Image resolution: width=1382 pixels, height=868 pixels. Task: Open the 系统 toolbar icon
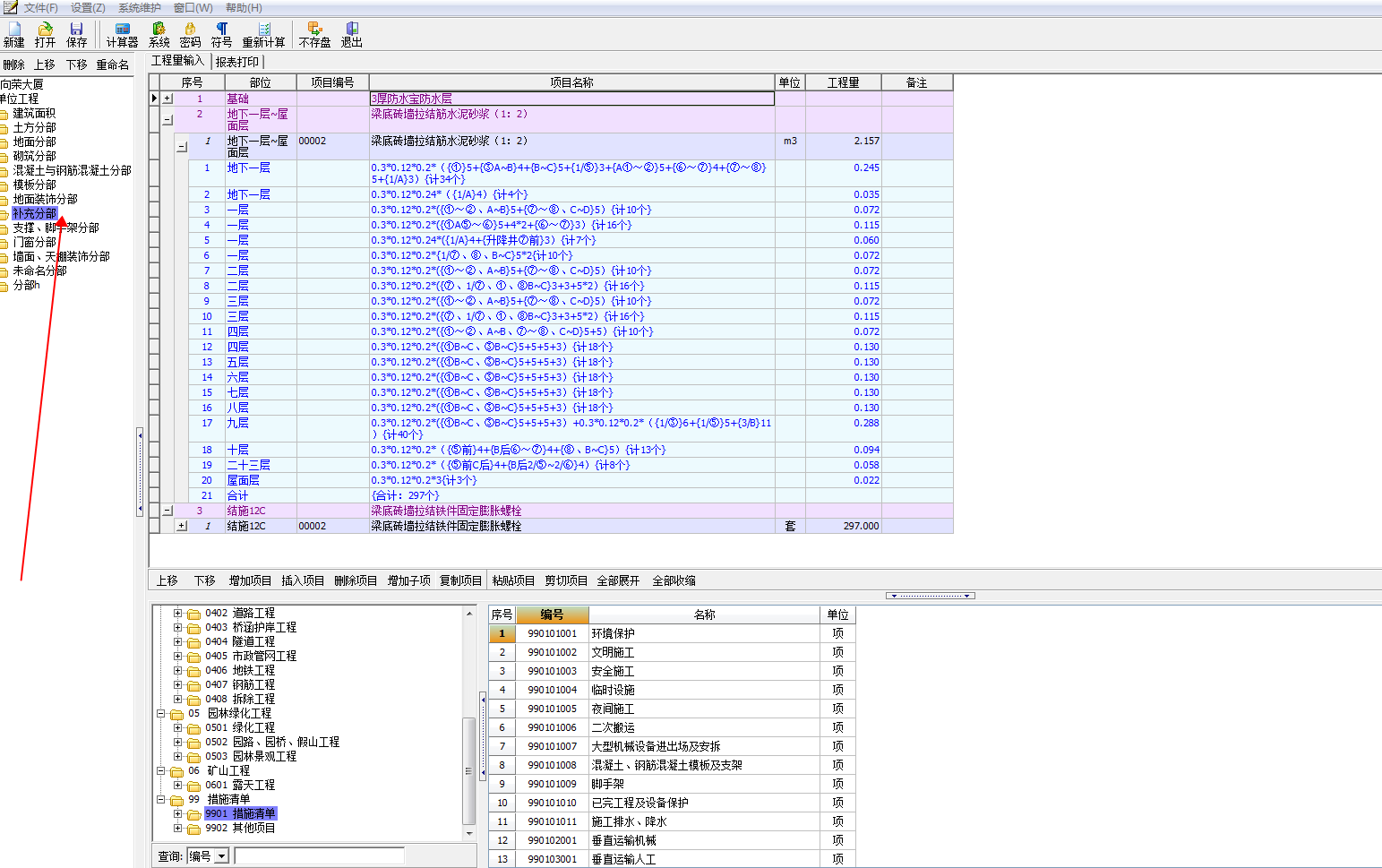coord(159,35)
